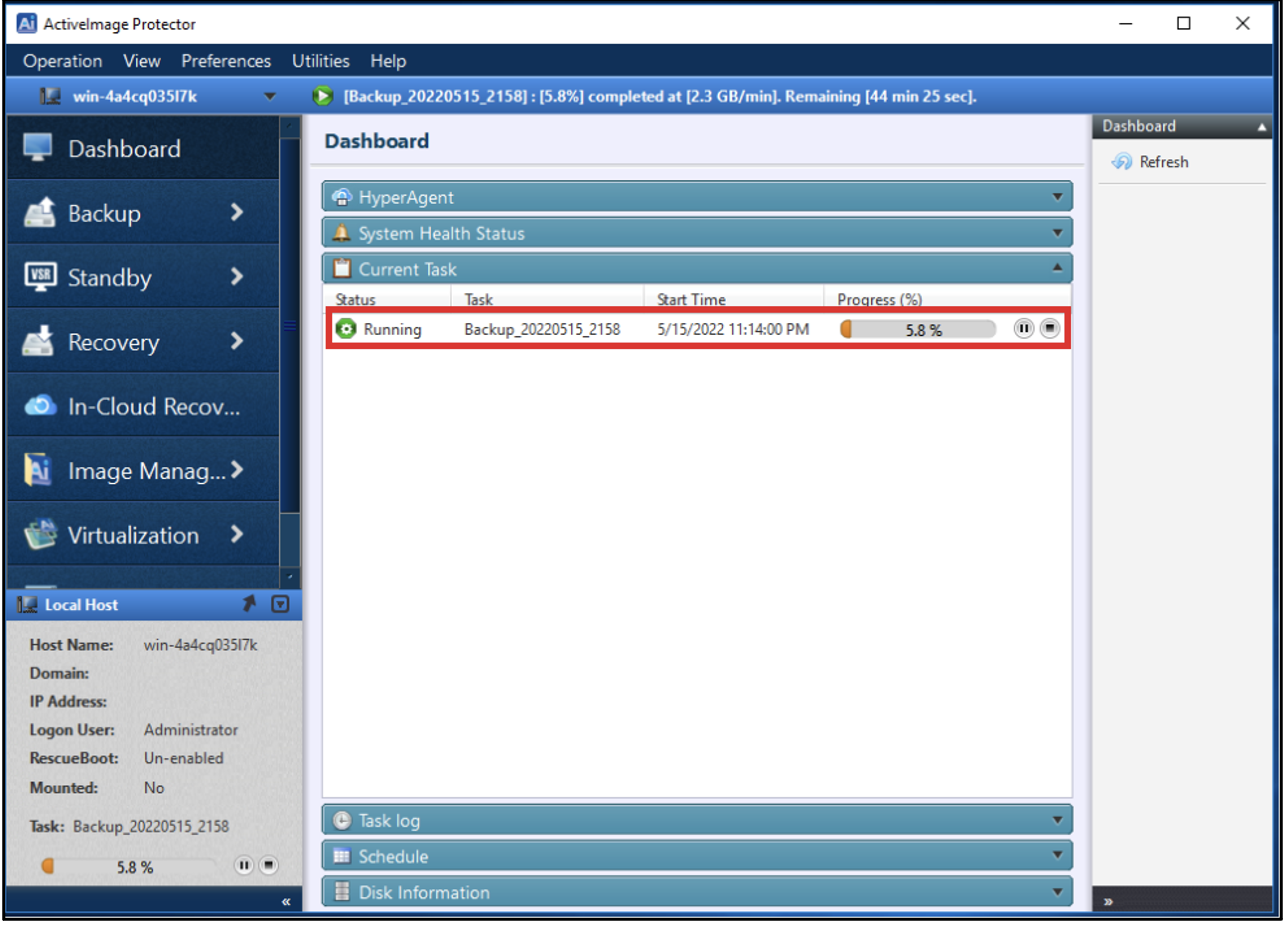This screenshot has height=926, width=1288.
Task: Sort by the Start Time column header
Action: pyautogui.click(x=734, y=299)
